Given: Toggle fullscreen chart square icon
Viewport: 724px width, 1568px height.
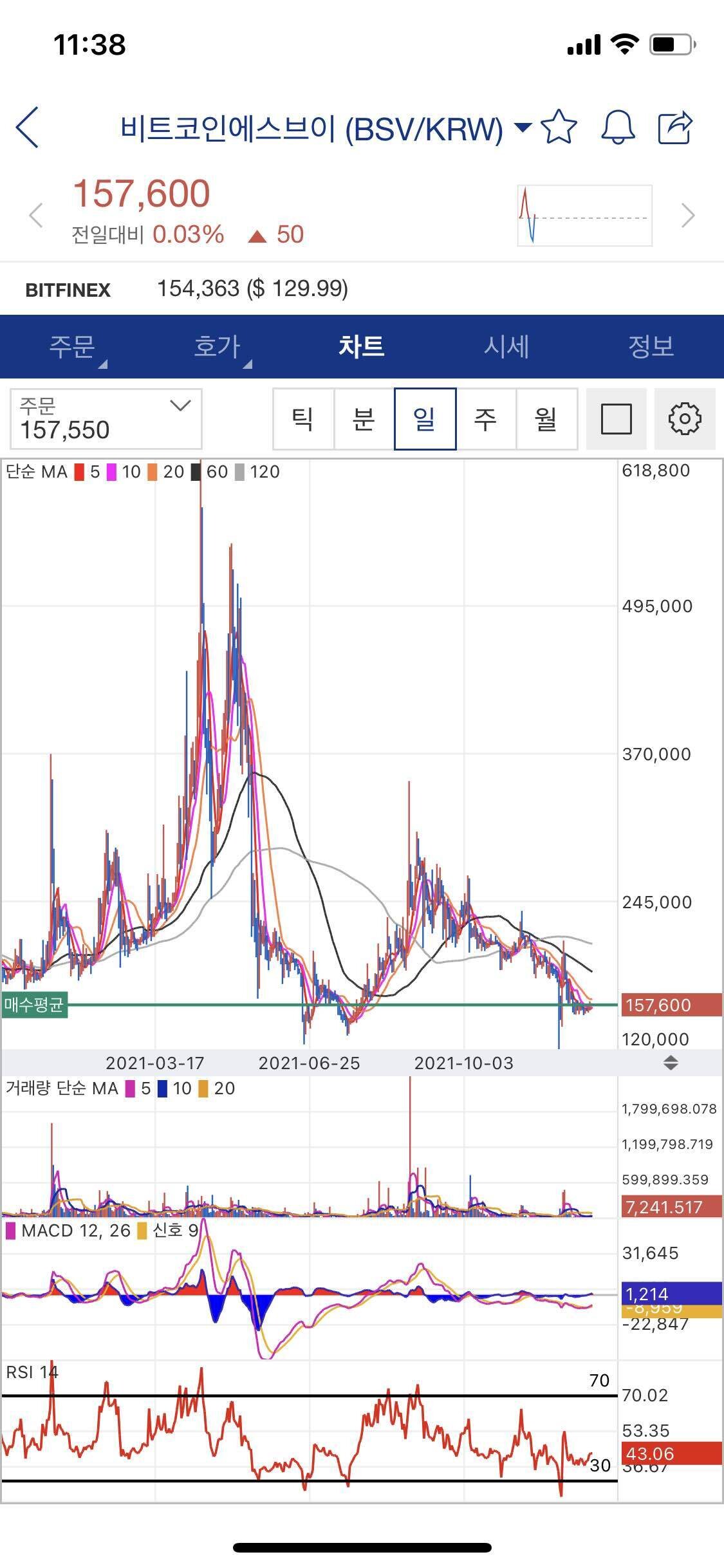Looking at the screenshot, I should 616,419.
